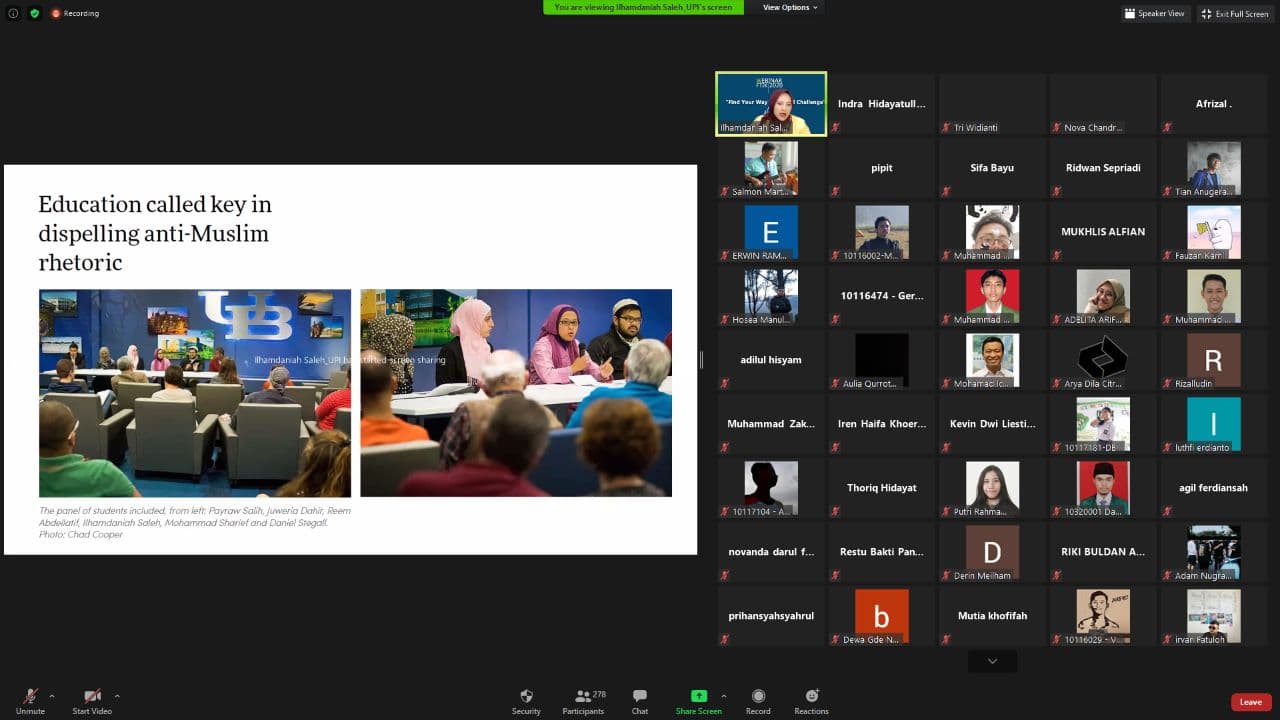The width and height of the screenshot is (1280, 720).
Task: Open the Participants list icon
Action: pyautogui.click(x=583, y=697)
